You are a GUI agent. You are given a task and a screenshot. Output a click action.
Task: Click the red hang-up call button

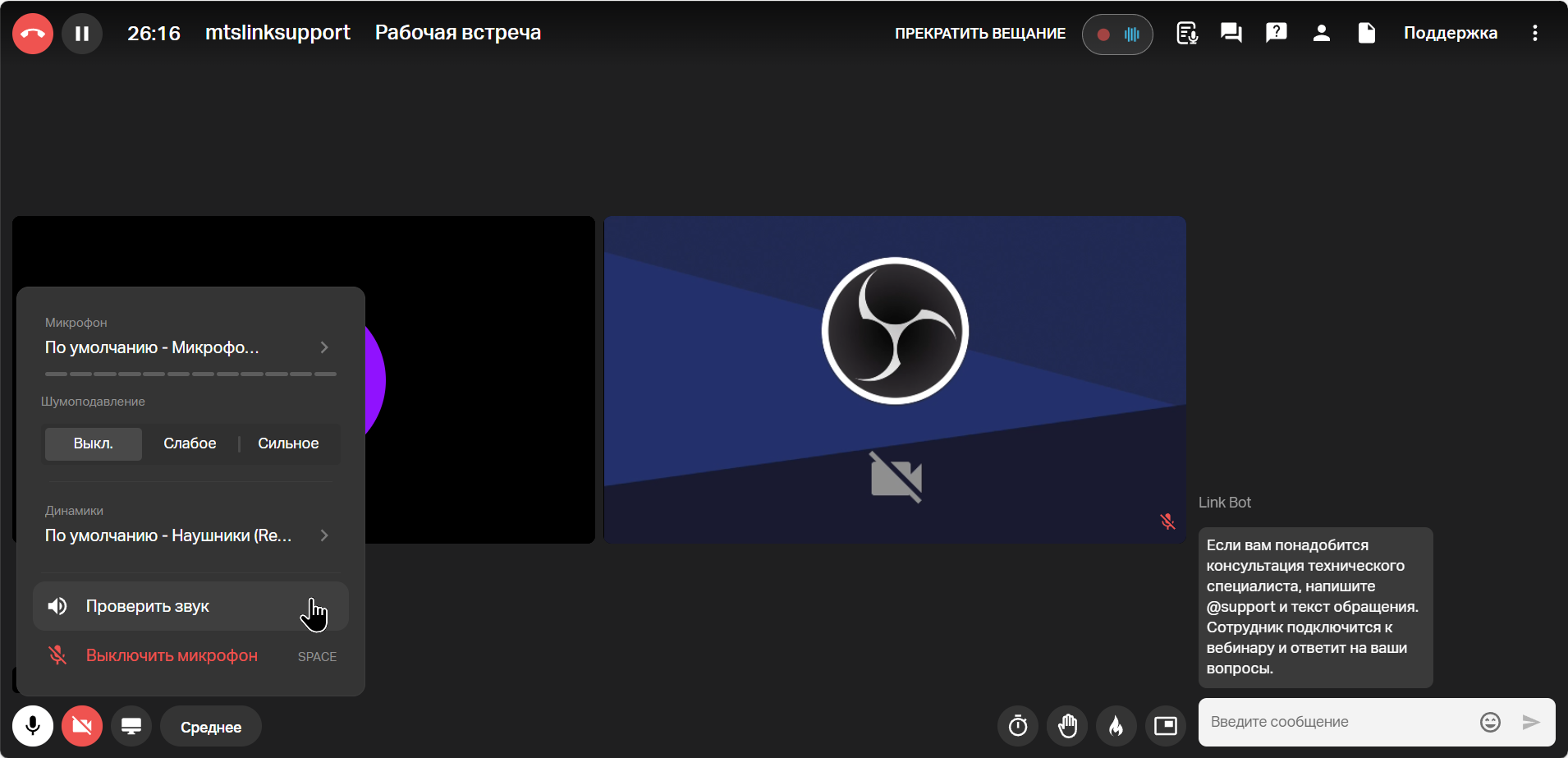click(33, 34)
